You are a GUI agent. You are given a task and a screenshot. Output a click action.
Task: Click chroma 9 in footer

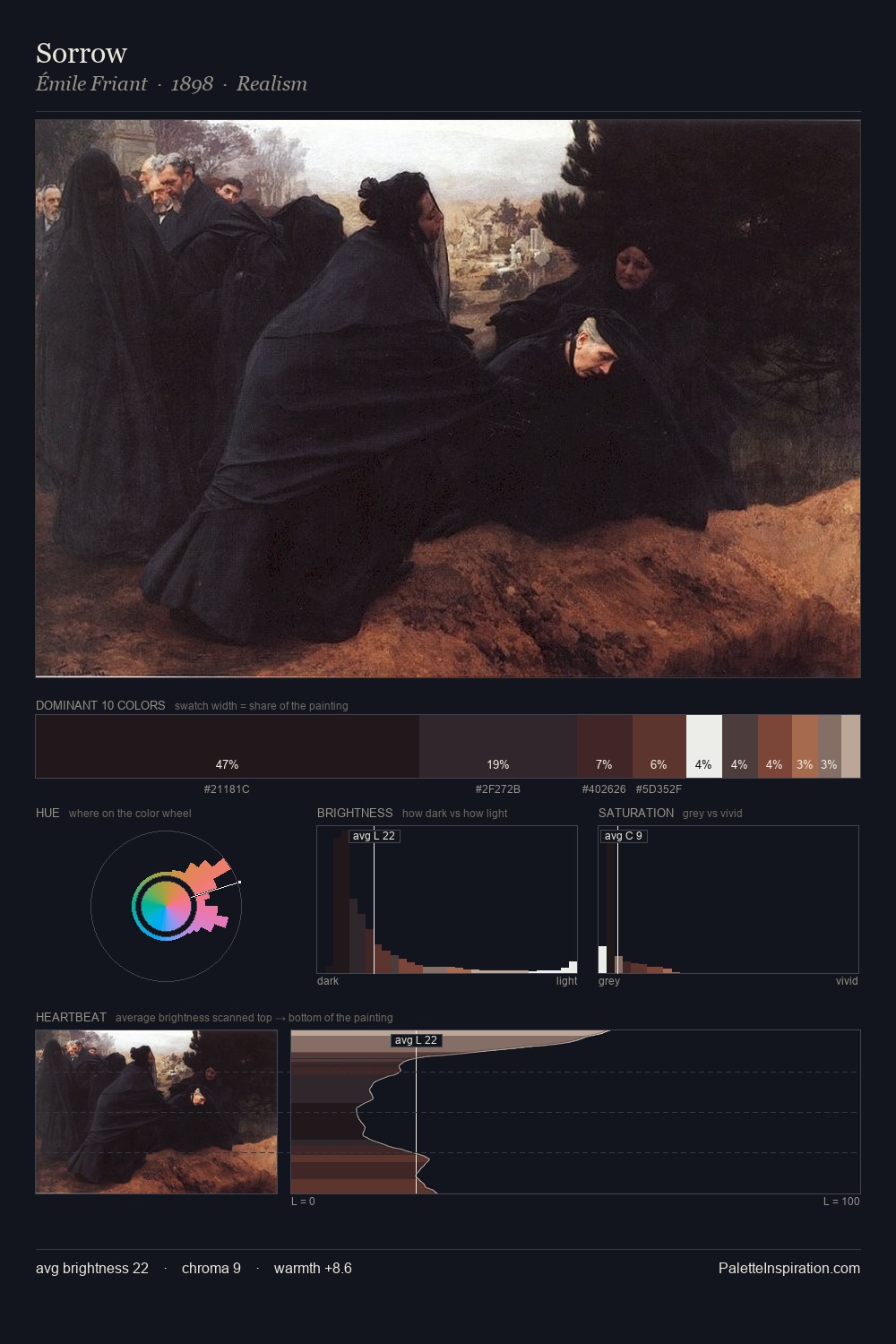[211, 1268]
